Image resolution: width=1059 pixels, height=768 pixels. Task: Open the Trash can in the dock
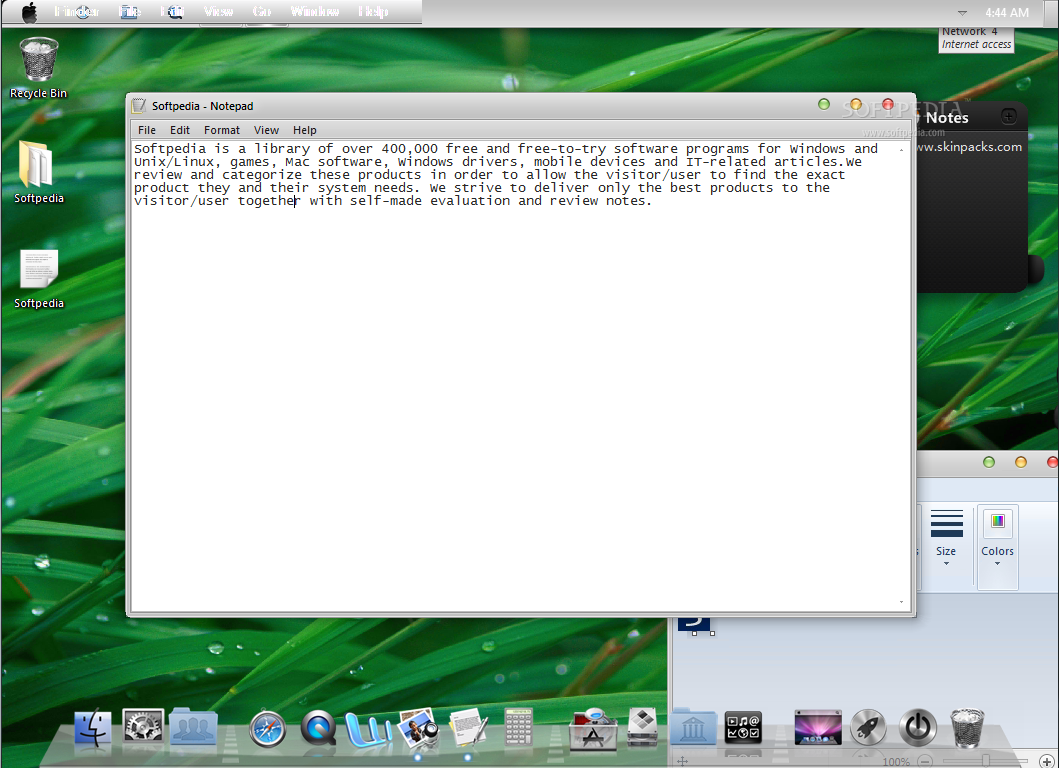click(x=967, y=727)
